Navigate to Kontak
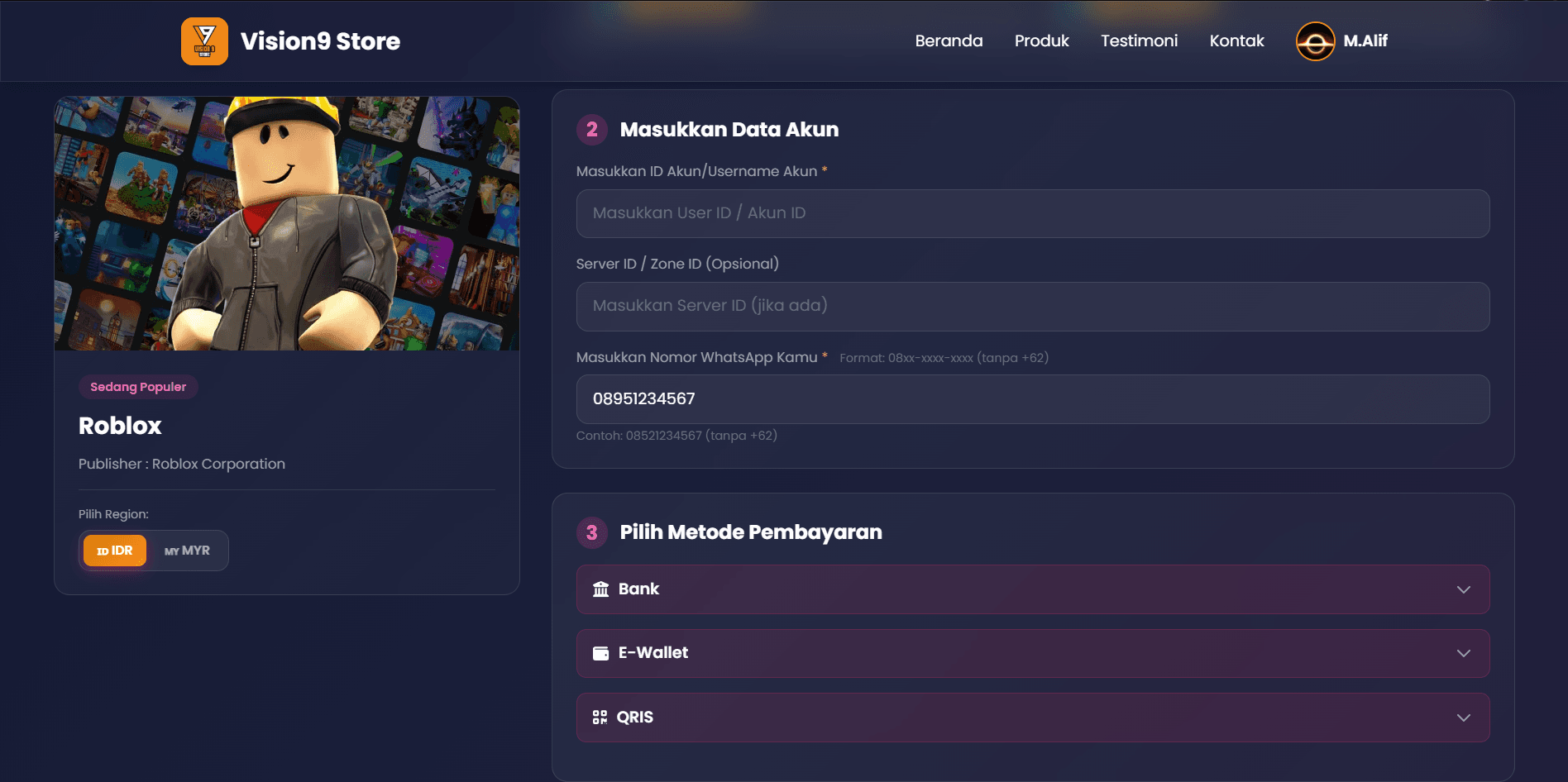Image resolution: width=1568 pixels, height=782 pixels. click(x=1236, y=41)
